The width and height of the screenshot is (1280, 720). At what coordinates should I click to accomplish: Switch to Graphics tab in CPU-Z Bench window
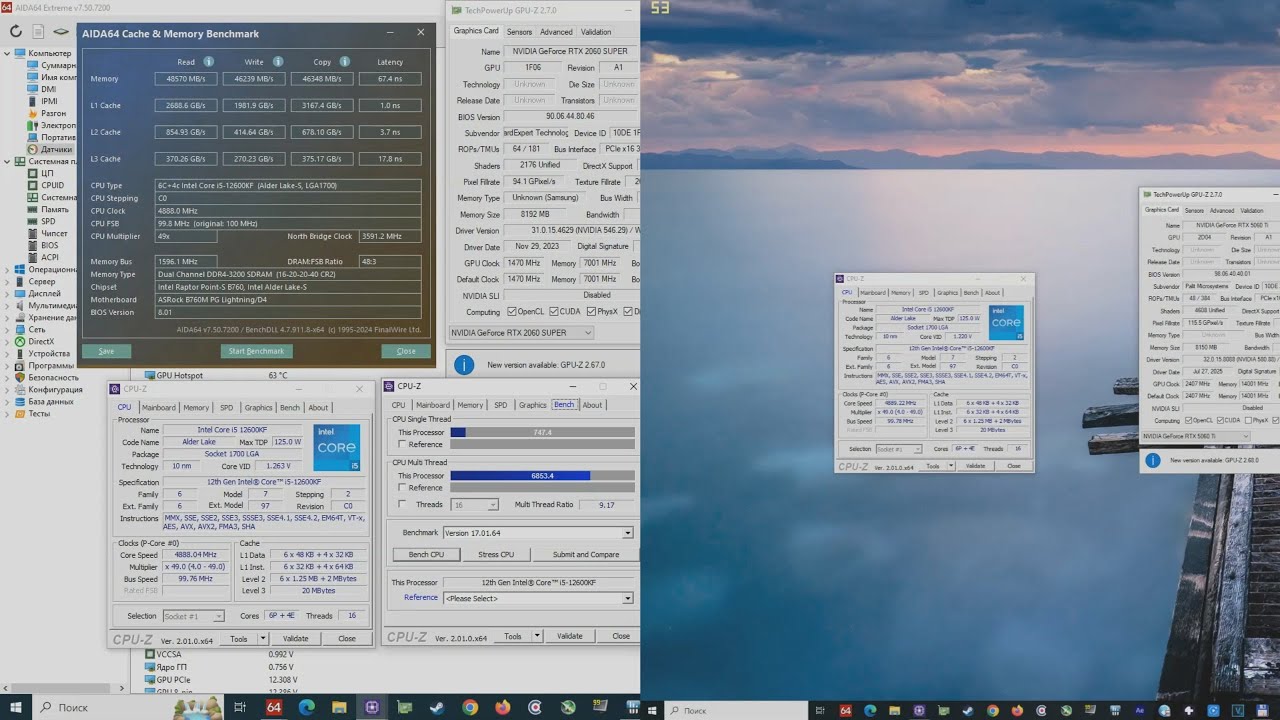tap(532, 405)
